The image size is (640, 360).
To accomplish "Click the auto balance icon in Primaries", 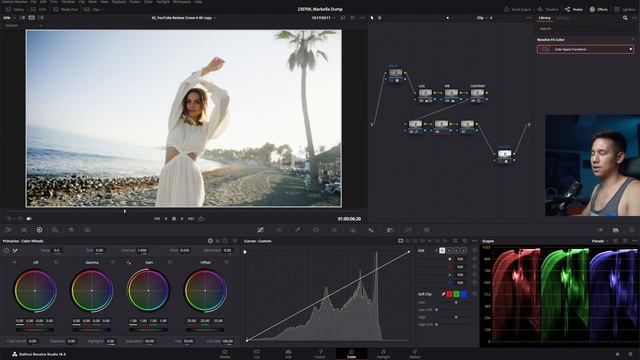I will coord(6,250).
